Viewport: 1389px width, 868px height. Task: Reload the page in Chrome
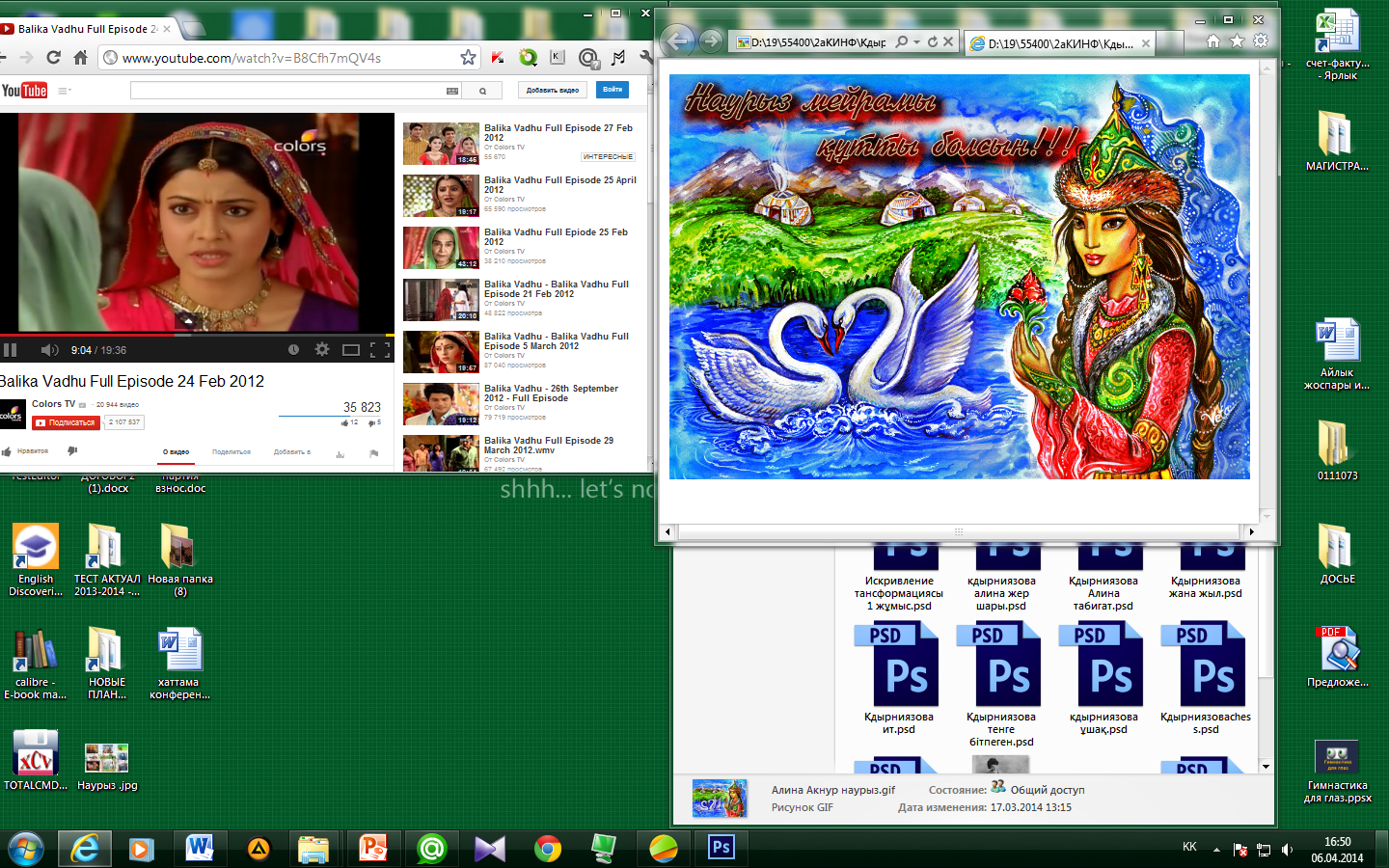[53, 58]
